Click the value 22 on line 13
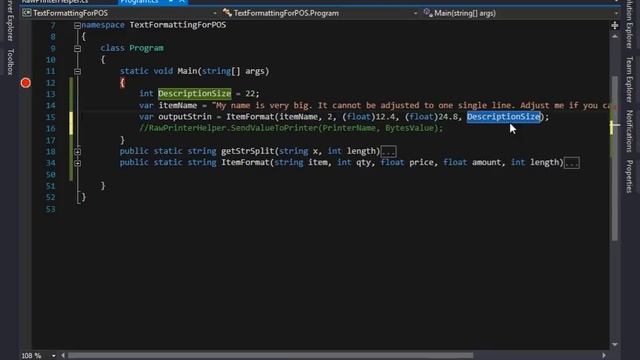 [250, 93]
